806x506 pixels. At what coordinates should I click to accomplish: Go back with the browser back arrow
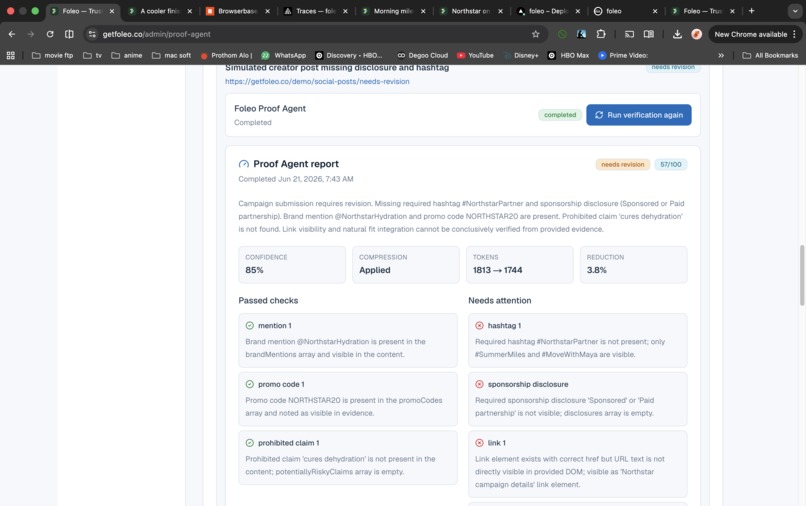click(12, 34)
